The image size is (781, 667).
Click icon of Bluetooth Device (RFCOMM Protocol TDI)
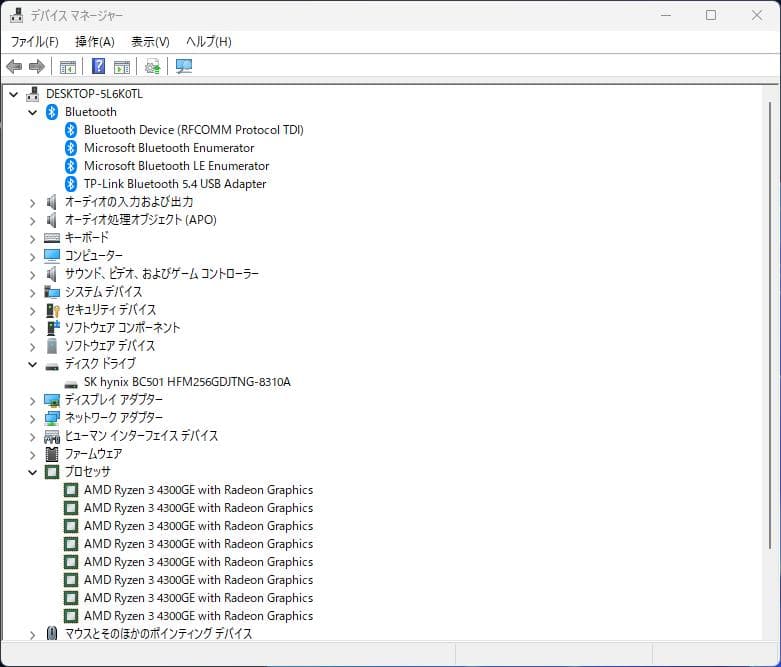(x=71, y=130)
